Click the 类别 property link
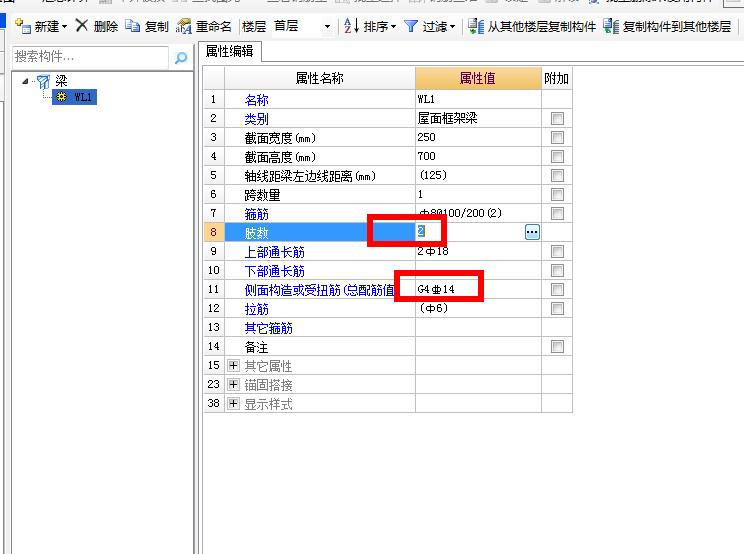The image size is (744, 554). point(257,119)
